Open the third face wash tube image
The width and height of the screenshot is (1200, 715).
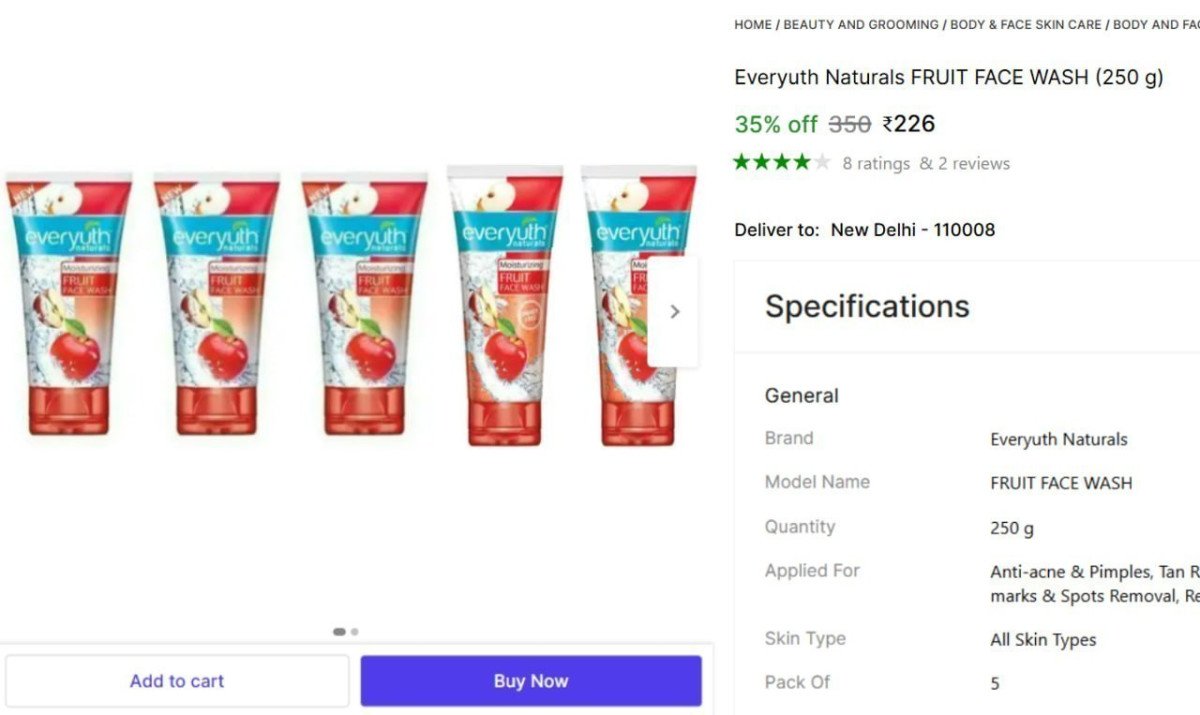click(365, 305)
